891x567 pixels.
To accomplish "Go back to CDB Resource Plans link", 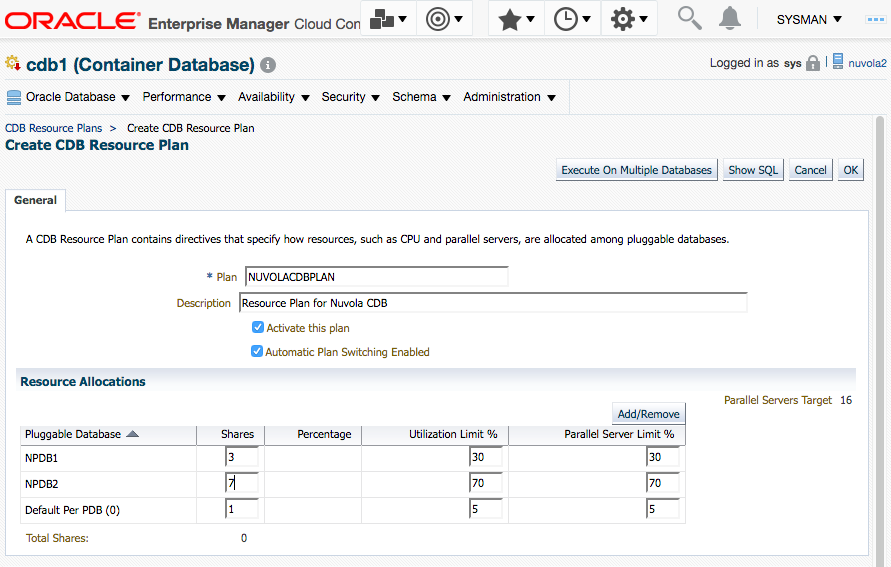I will point(53,128).
